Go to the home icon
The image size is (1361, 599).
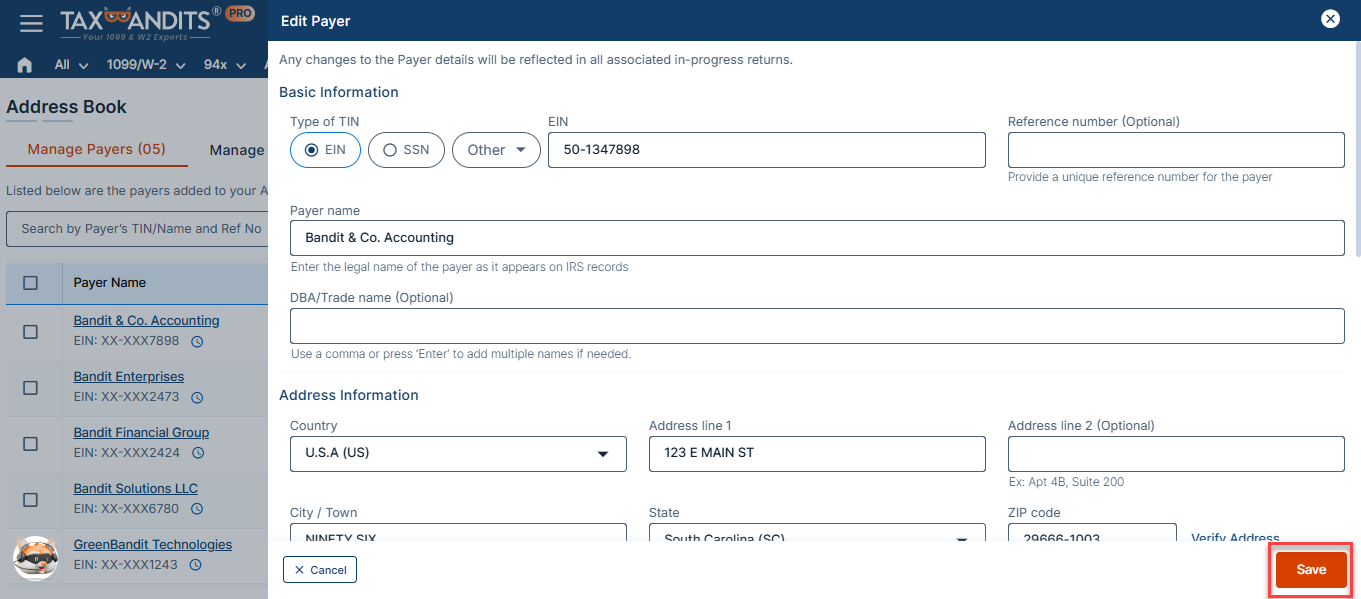[x=25, y=65]
